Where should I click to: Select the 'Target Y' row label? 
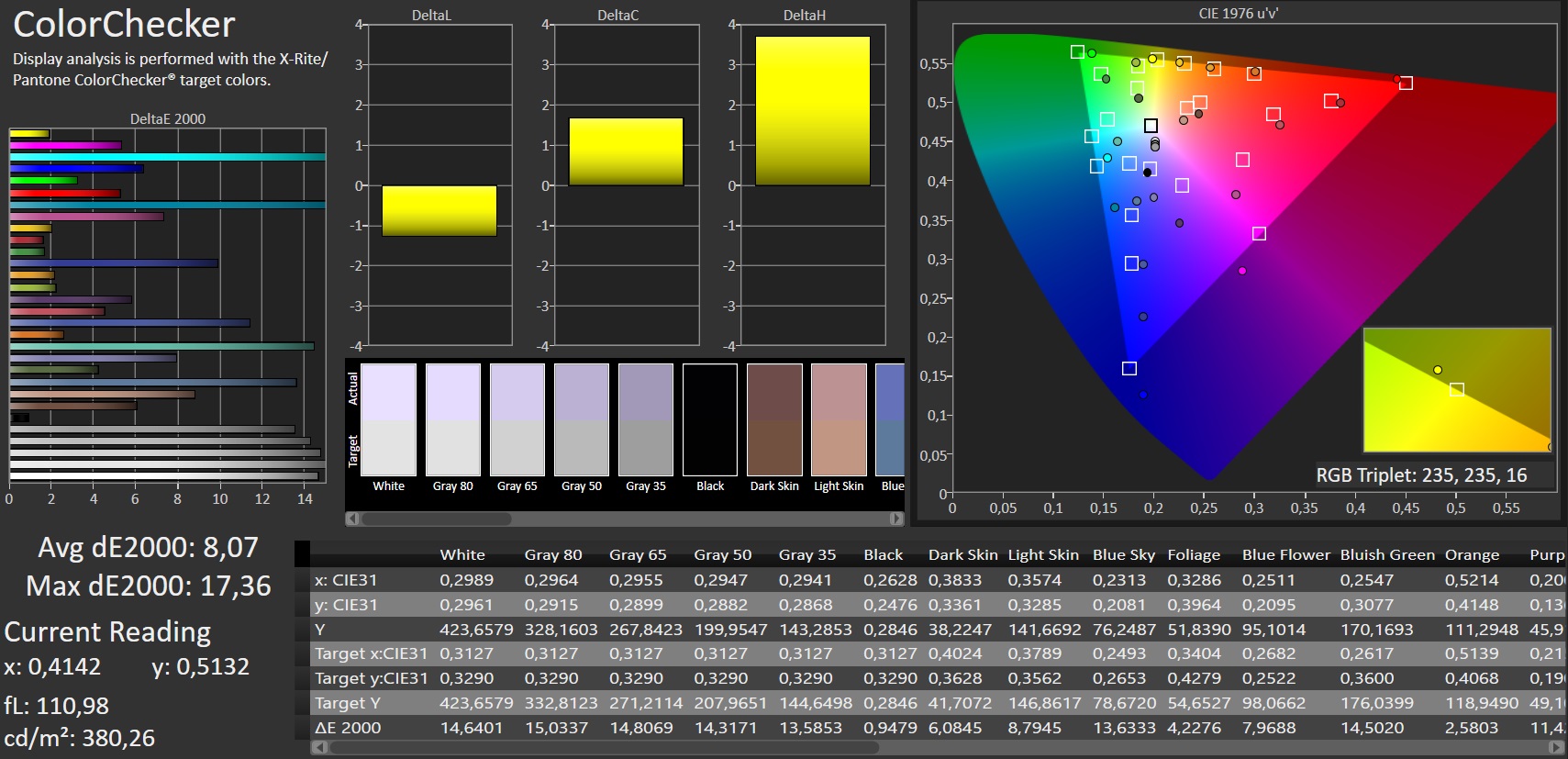point(348,703)
